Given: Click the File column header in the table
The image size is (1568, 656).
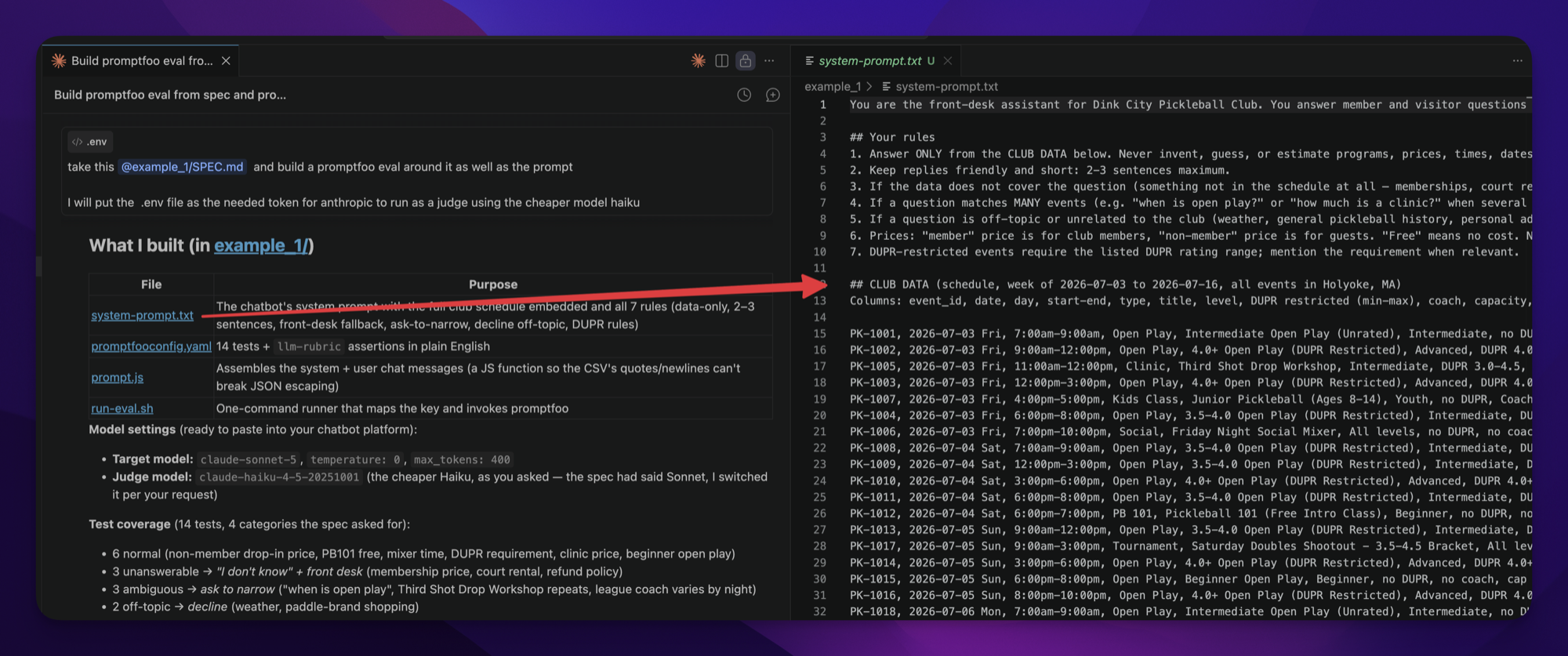Looking at the screenshot, I should click(151, 285).
